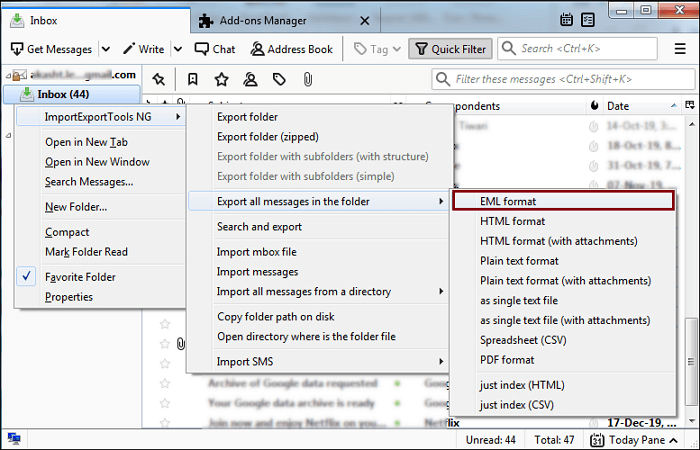Click the junk status column header icon
The width and height of the screenshot is (700, 450).
tap(594, 106)
